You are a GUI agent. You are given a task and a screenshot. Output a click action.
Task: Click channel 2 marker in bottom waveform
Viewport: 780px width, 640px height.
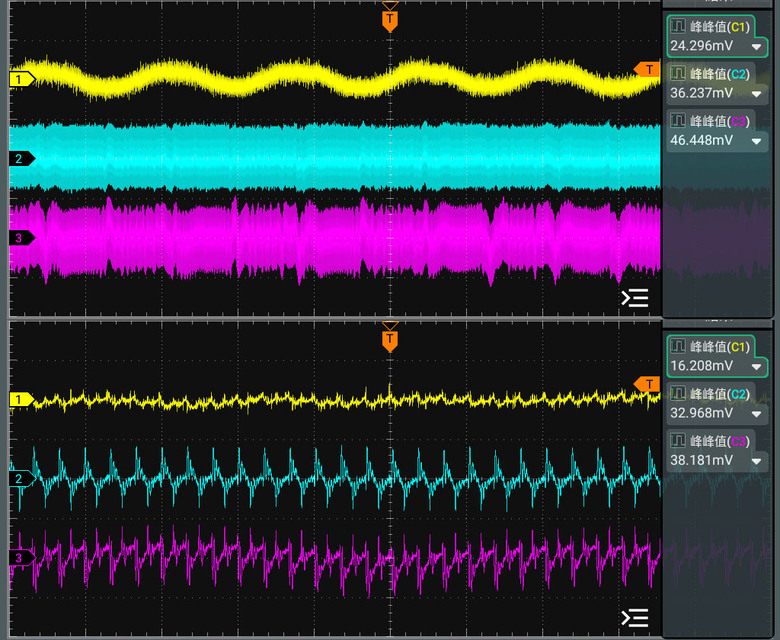pos(22,478)
